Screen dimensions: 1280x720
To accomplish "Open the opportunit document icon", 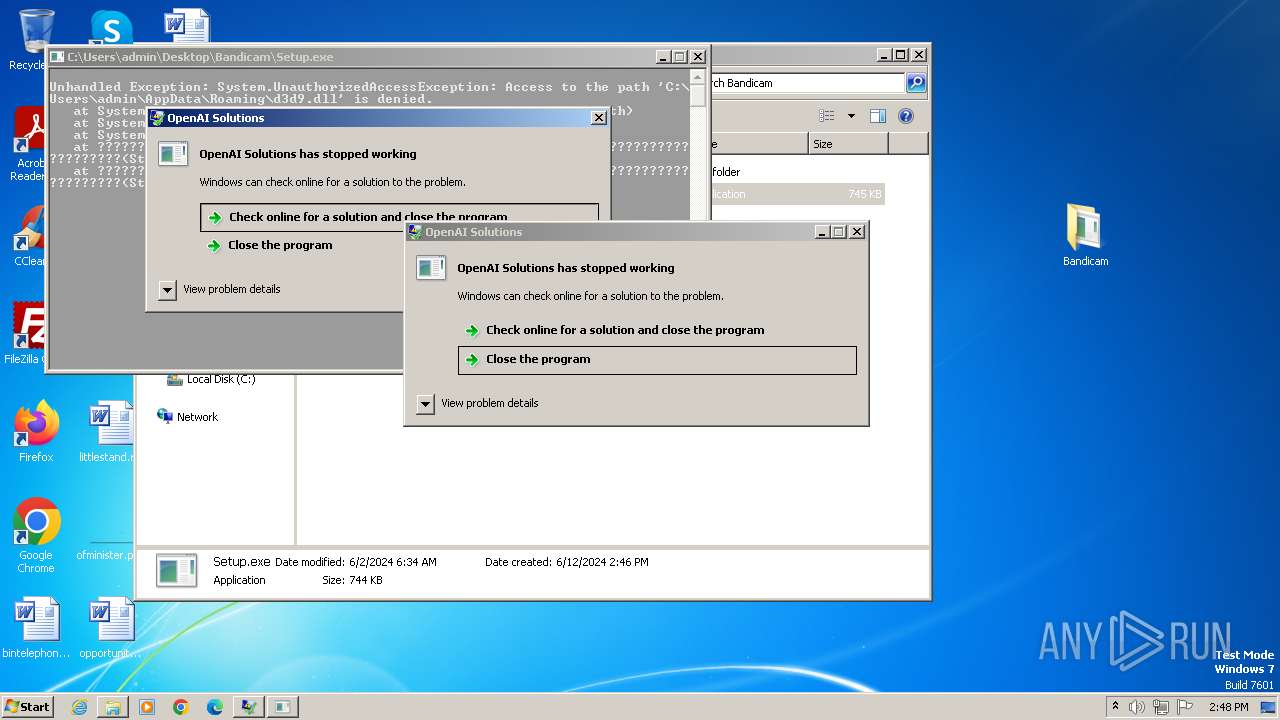I will (x=110, y=628).
